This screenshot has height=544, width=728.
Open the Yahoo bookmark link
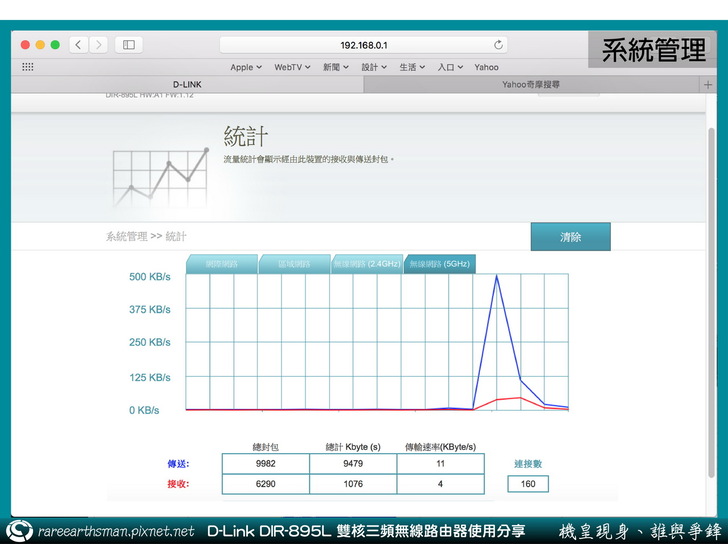(486, 67)
